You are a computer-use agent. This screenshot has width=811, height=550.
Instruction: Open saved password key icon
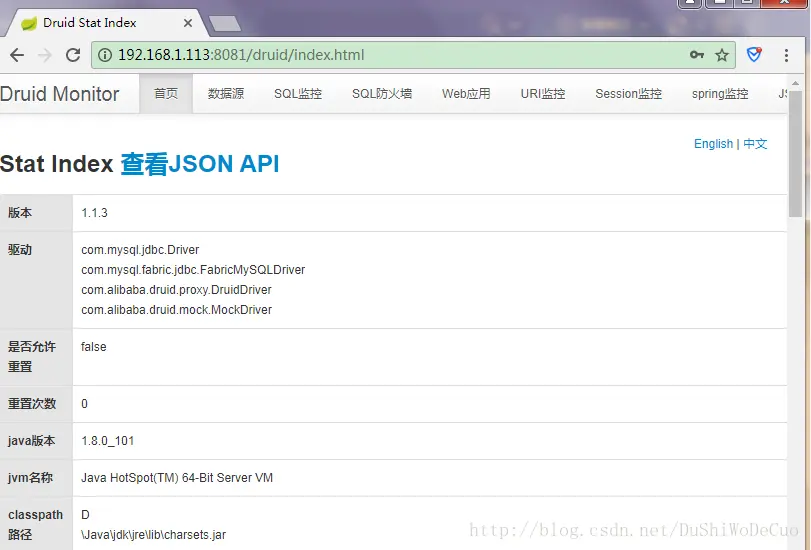pyautogui.click(x=697, y=55)
